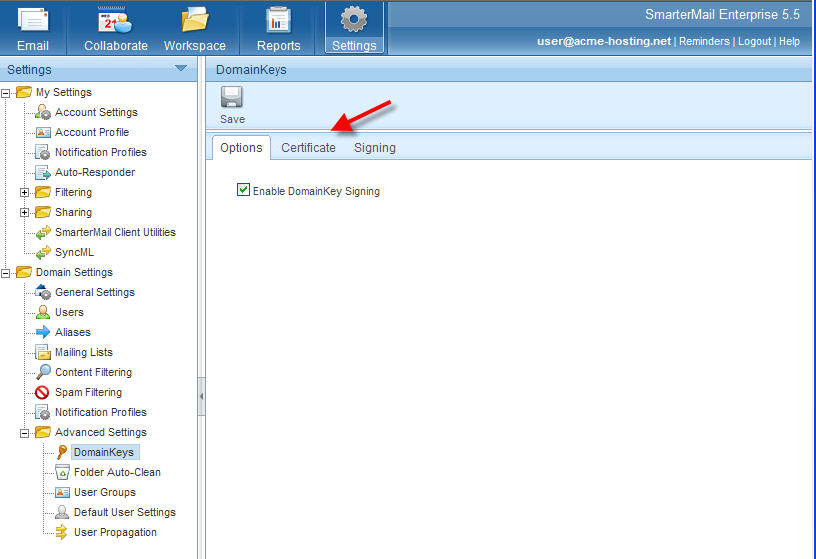The width and height of the screenshot is (816, 559).
Task: Select Account Profile tree label
Action: (x=92, y=132)
